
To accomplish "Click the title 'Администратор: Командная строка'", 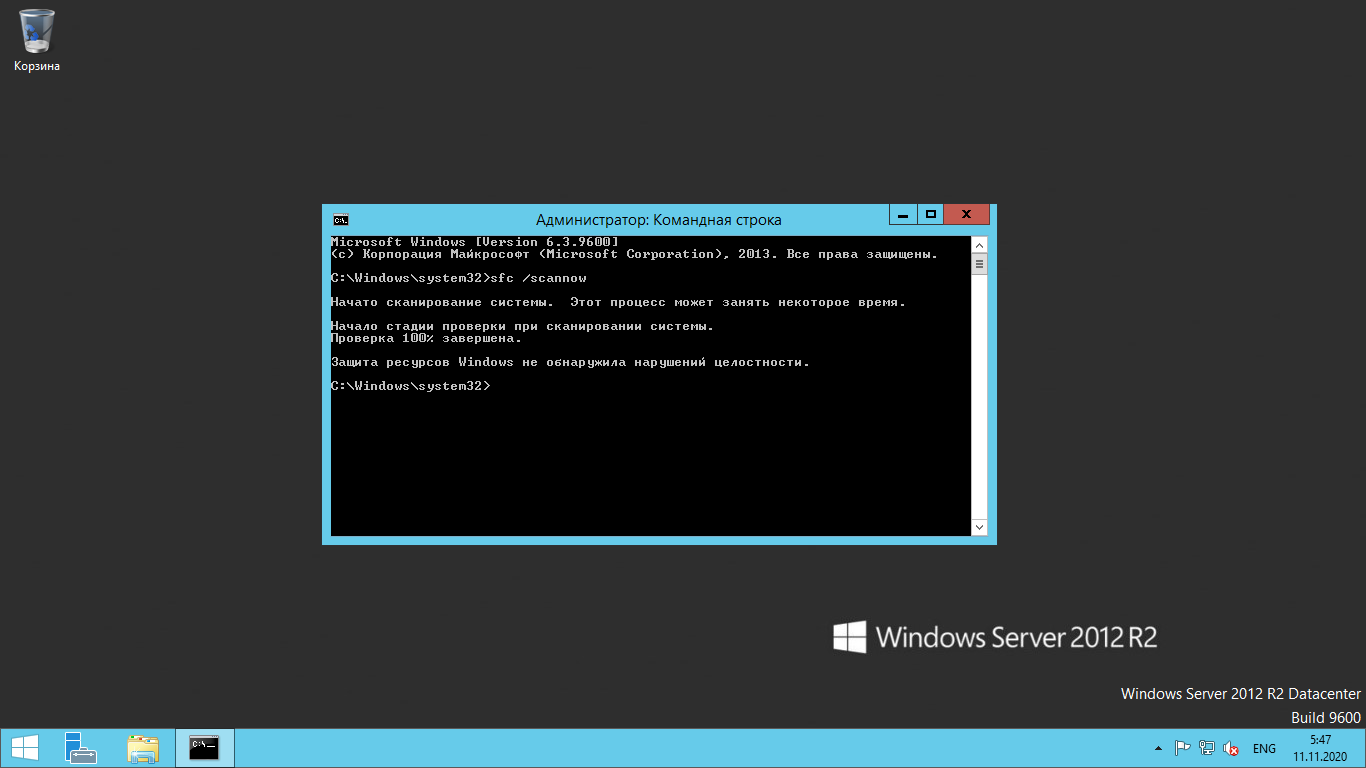I will pos(659,220).
